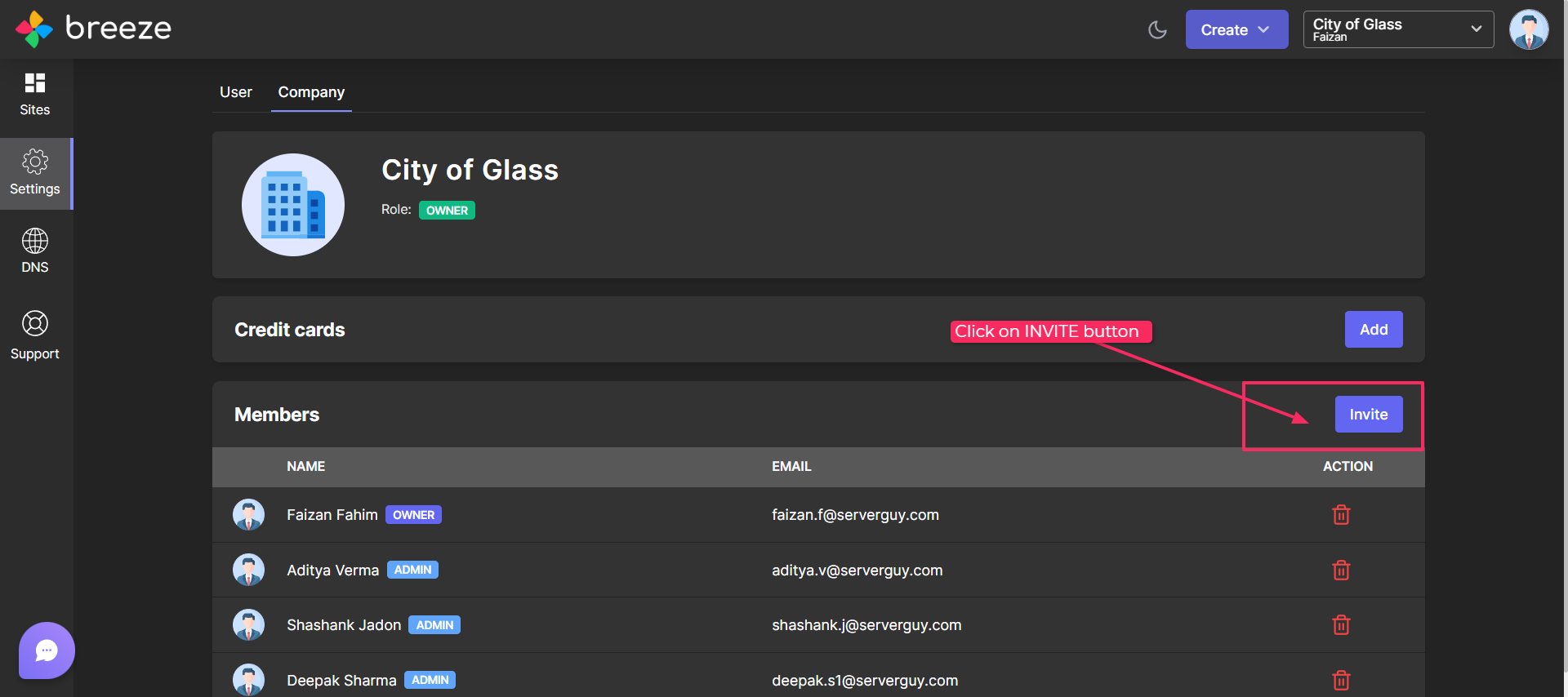Delete member Shashank Jadon with trash icon

tap(1341, 625)
